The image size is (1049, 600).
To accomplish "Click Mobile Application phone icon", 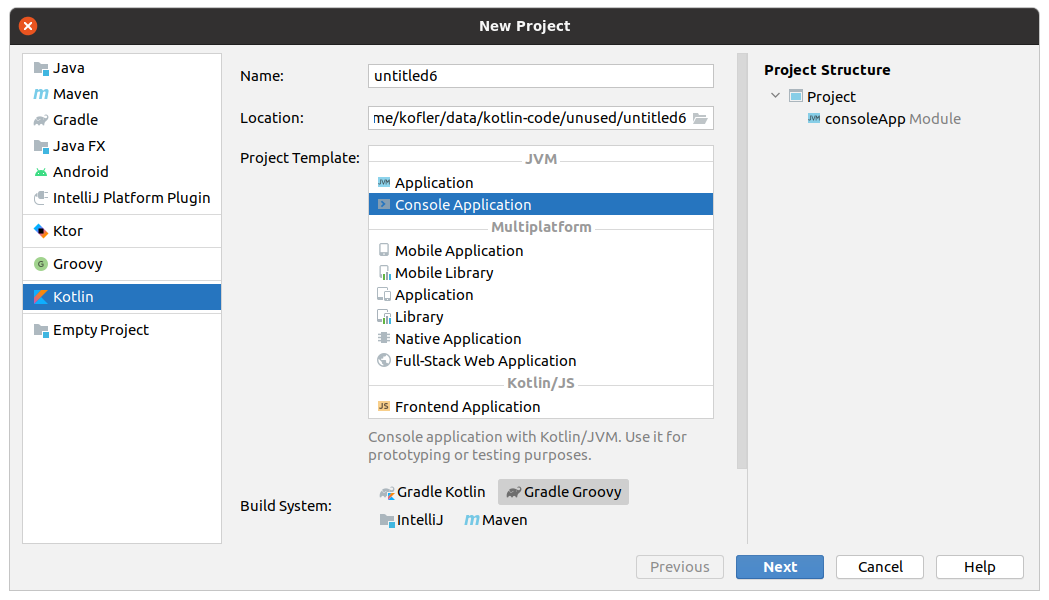I will point(384,250).
